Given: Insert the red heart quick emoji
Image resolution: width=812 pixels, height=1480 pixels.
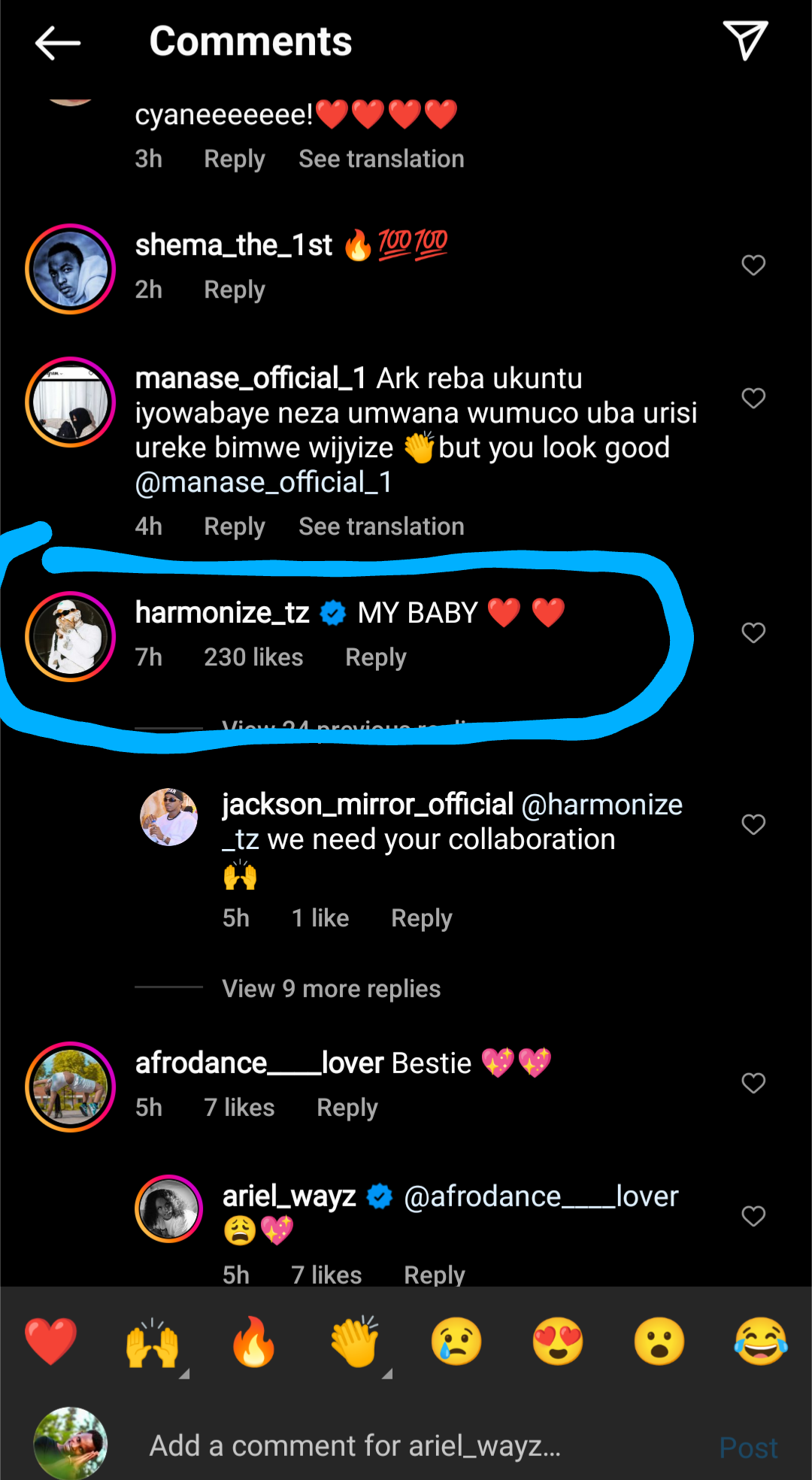Looking at the screenshot, I should 50,1342.
